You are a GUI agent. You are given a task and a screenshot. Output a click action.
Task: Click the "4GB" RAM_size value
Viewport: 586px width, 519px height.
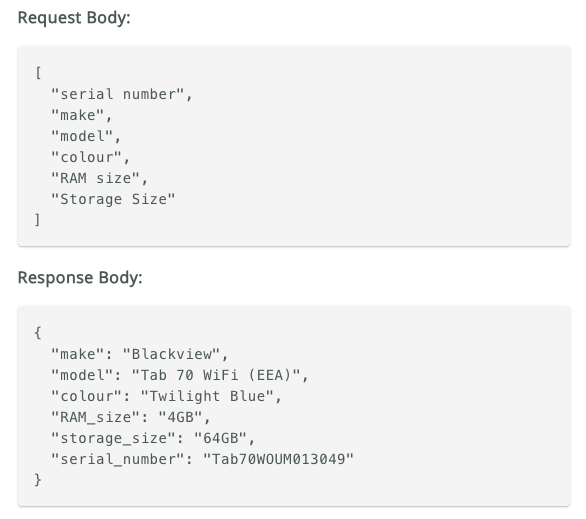click(x=181, y=417)
